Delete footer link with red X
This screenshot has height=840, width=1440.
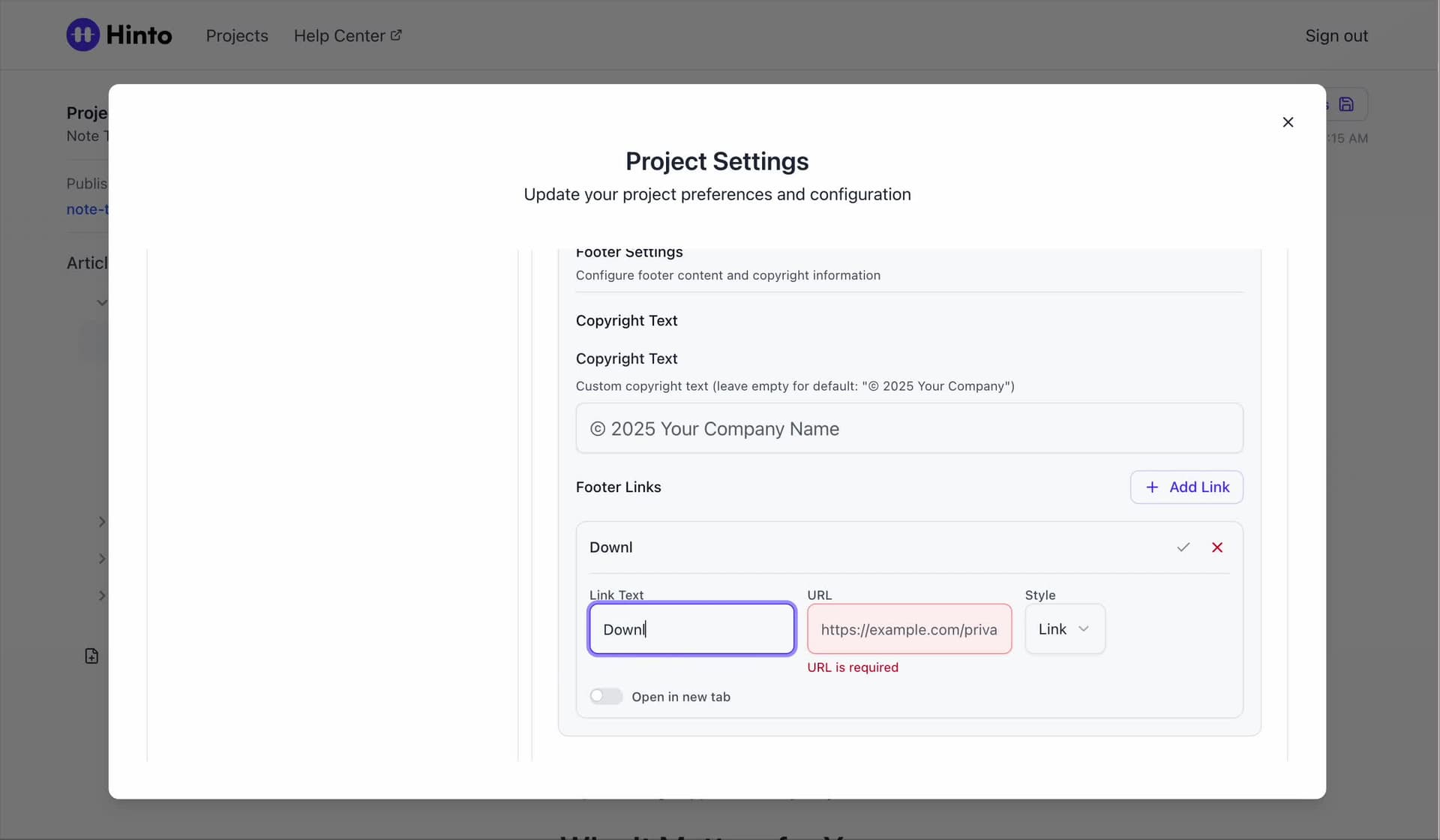(x=1217, y=547)
